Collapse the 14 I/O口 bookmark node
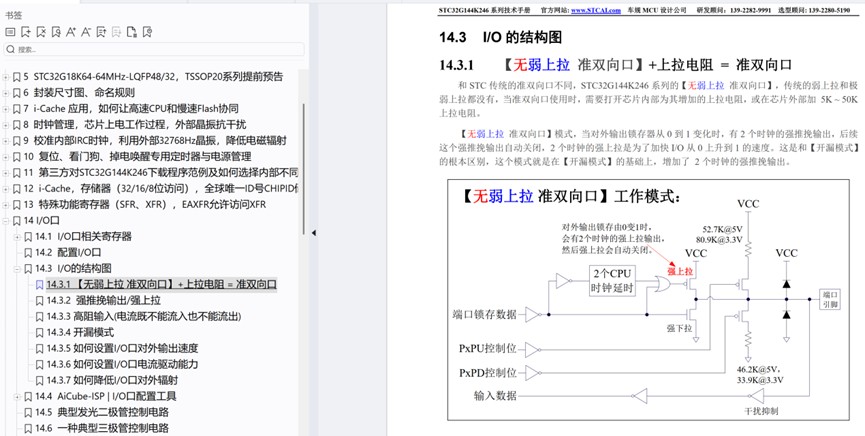Image resolution: width=865 pixels, height=436 pixels. [6, 221]
